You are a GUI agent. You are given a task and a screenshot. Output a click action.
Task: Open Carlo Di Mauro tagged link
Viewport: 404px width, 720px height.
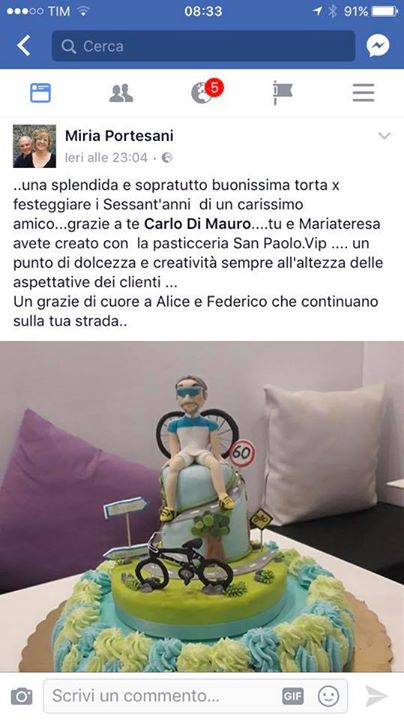[x=198, y=224]
